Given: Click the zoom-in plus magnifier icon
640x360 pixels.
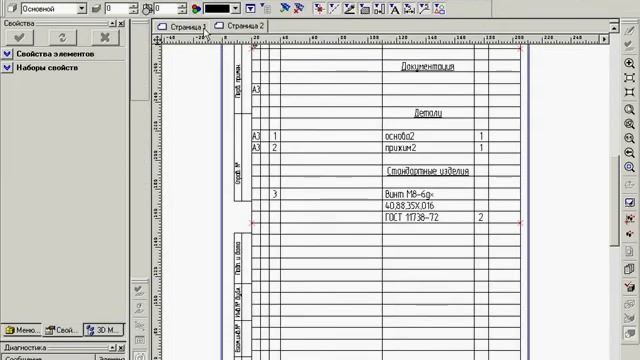Looking at the screenshot, I should point(629,63).
